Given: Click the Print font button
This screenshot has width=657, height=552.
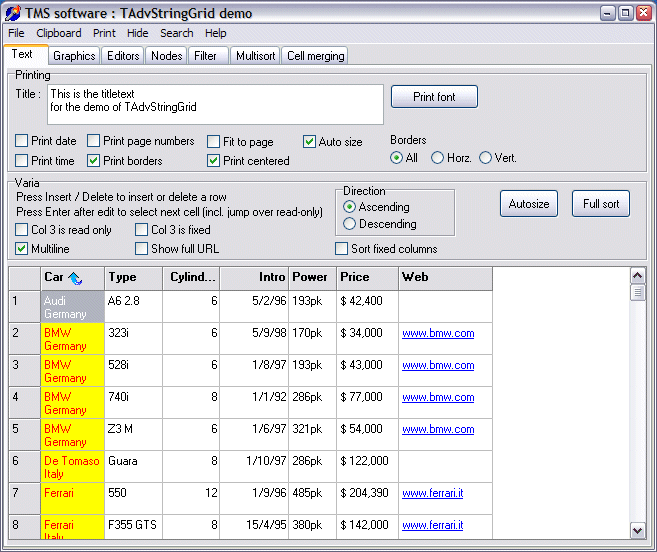Looking at the screenshot, I should [434, 97].
